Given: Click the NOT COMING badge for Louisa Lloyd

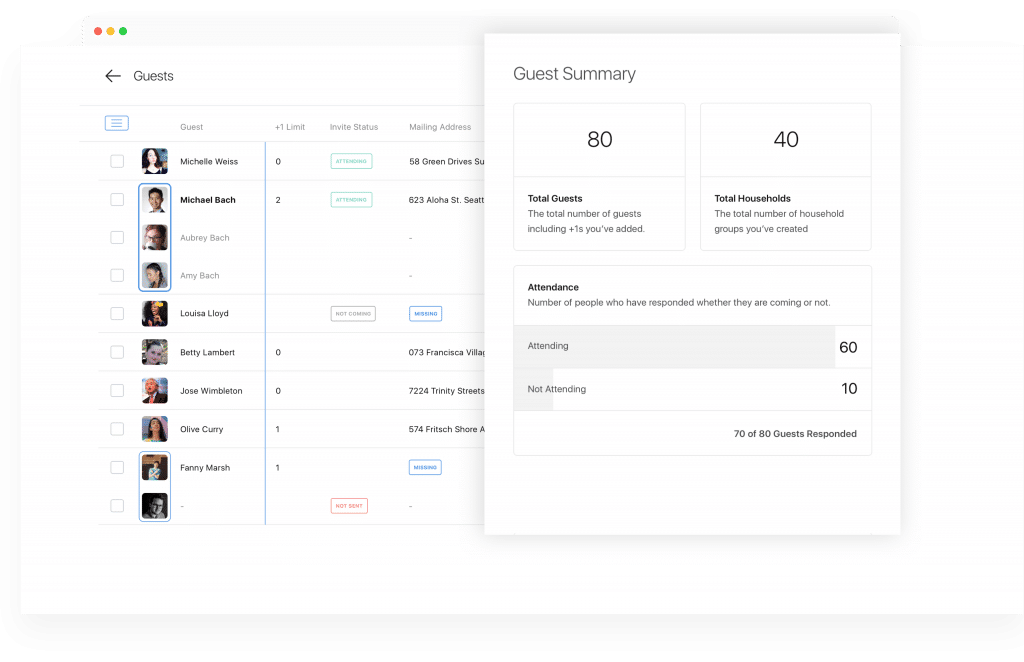Looking at the screenshot, I should (353, 313).
